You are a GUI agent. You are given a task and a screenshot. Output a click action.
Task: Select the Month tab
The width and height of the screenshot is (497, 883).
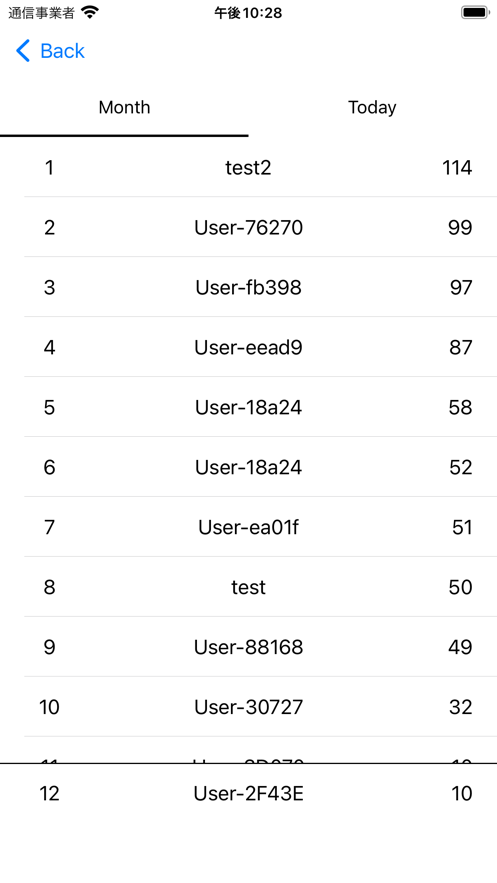coord(124,107)
